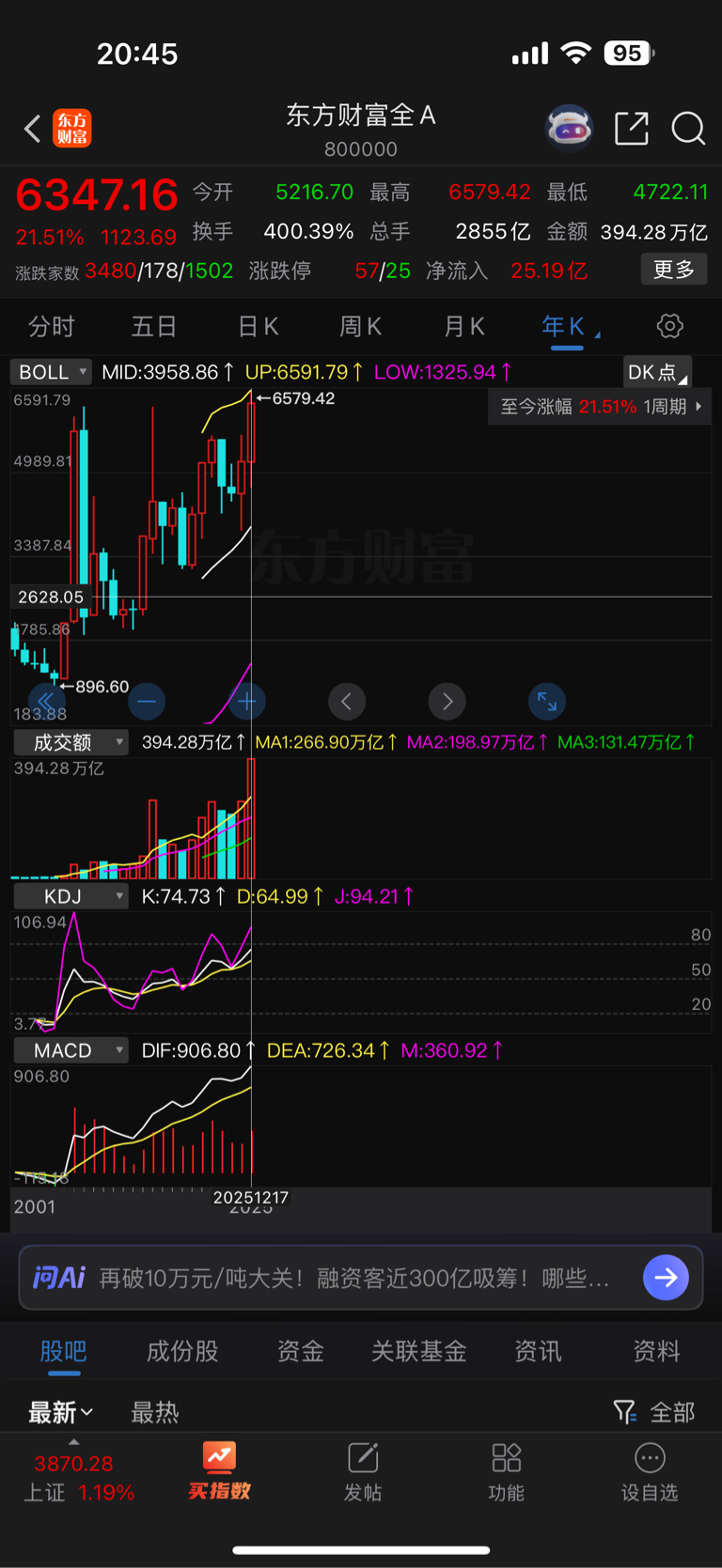Open KDJ indicator dropdown

(71, 896)
